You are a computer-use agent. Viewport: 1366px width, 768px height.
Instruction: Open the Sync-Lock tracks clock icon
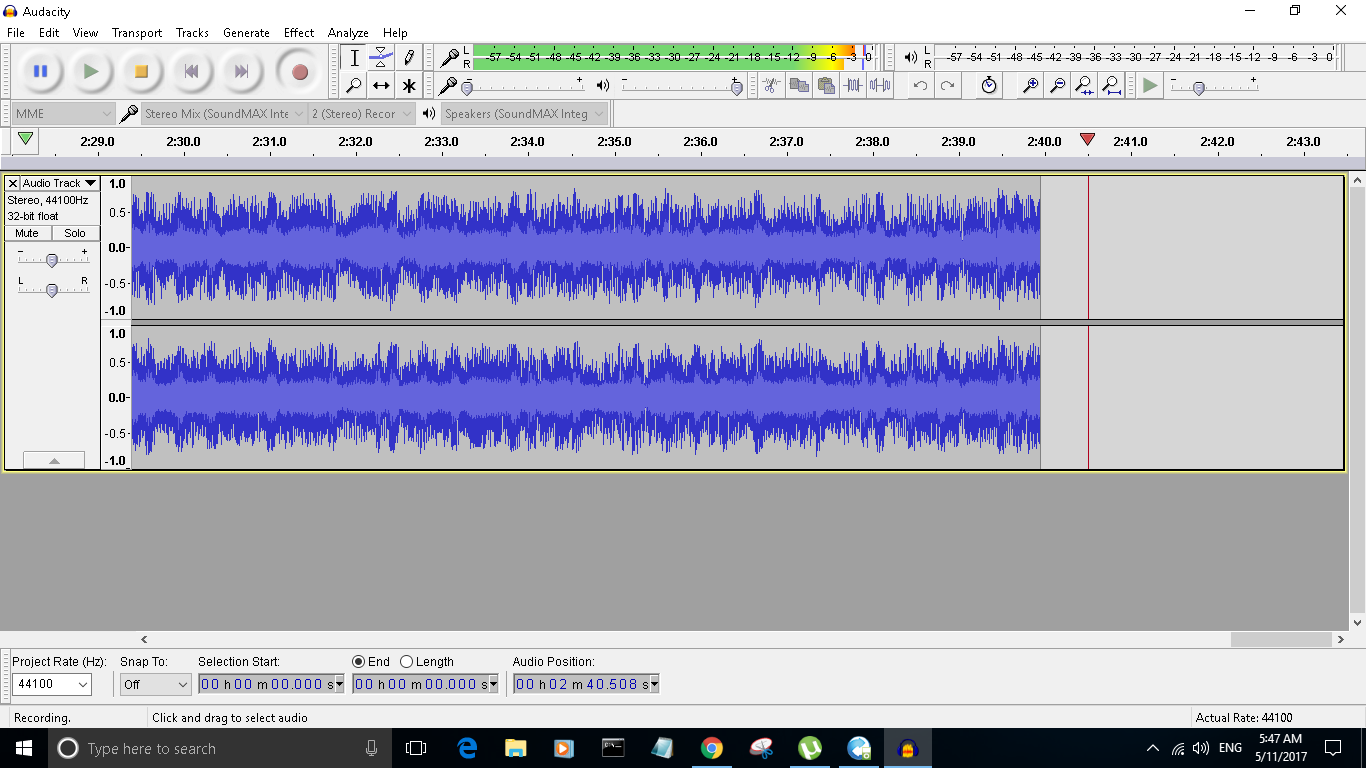click(989, 86)
